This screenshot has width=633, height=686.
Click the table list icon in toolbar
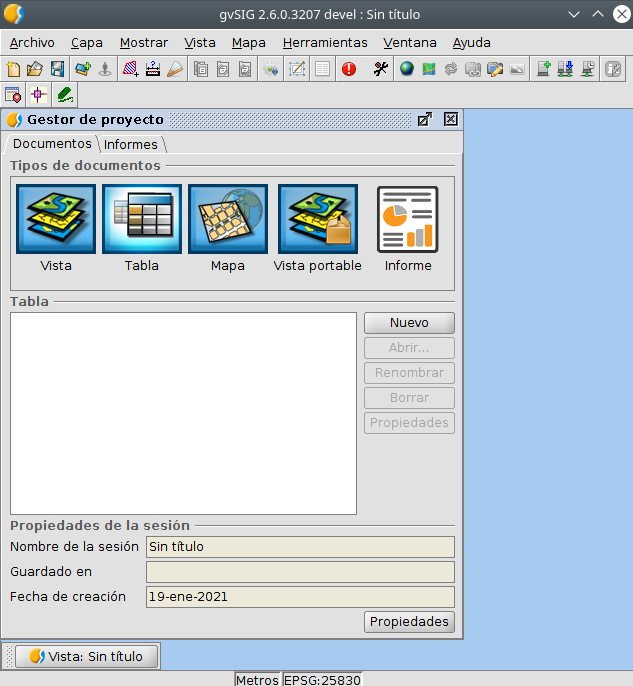point(322,69)
